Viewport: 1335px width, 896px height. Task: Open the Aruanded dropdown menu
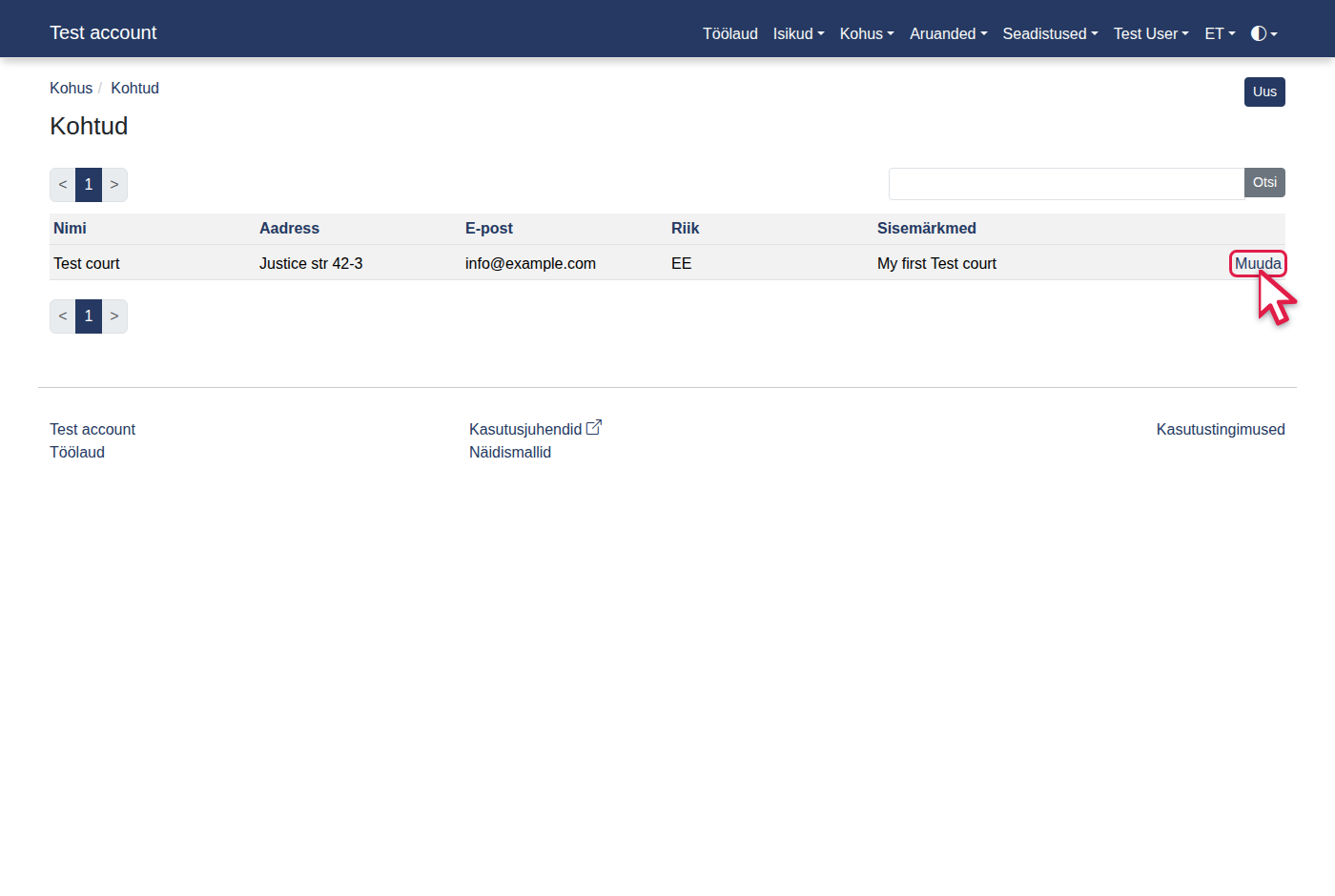click(948, 33)
